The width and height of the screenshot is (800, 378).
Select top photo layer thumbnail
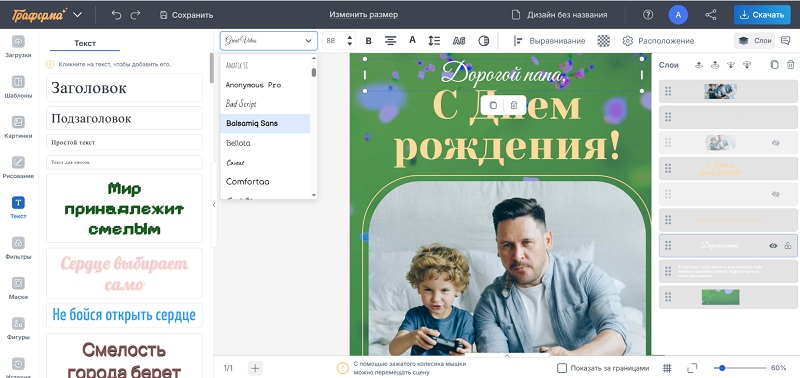tap(720, 91)
